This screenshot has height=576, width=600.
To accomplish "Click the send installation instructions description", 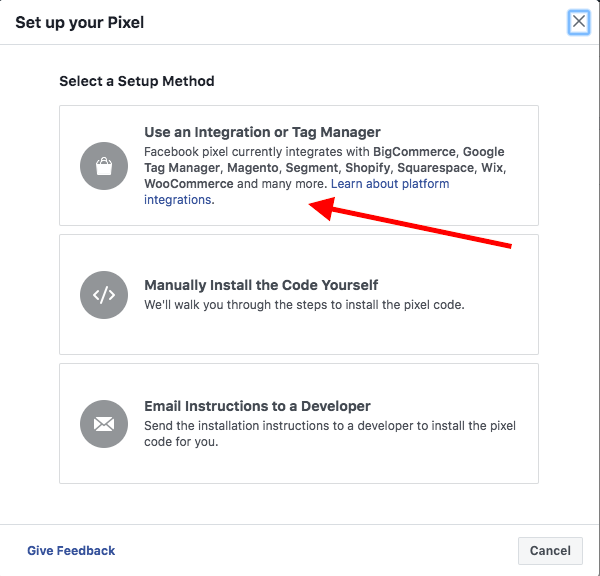I will pyautogui.click(x=328, y=427).
